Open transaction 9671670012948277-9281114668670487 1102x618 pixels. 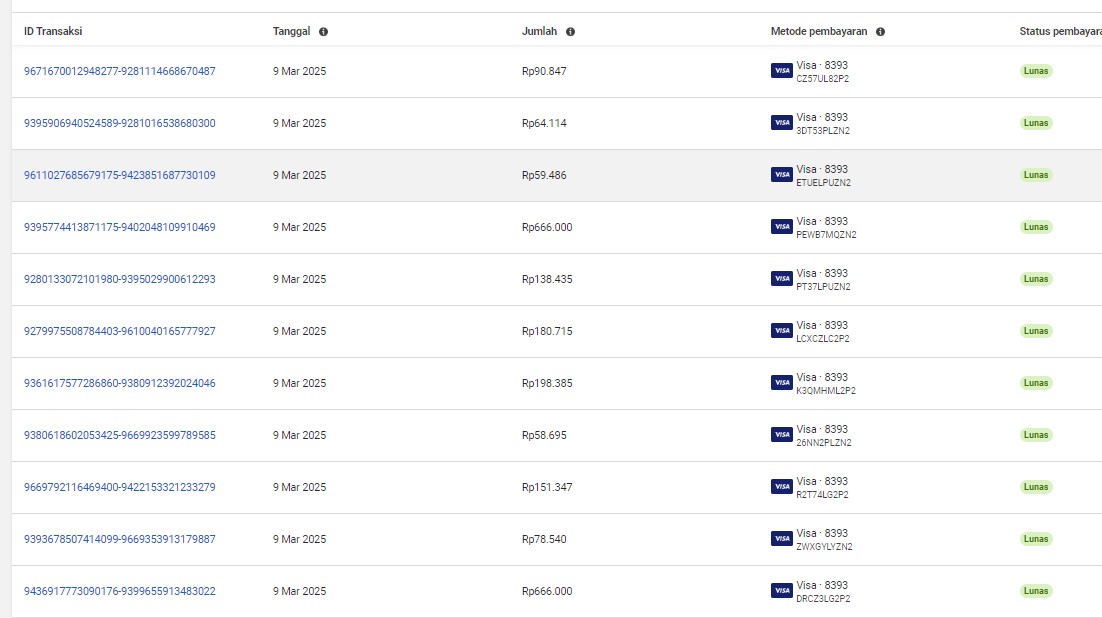coord(119,71)
